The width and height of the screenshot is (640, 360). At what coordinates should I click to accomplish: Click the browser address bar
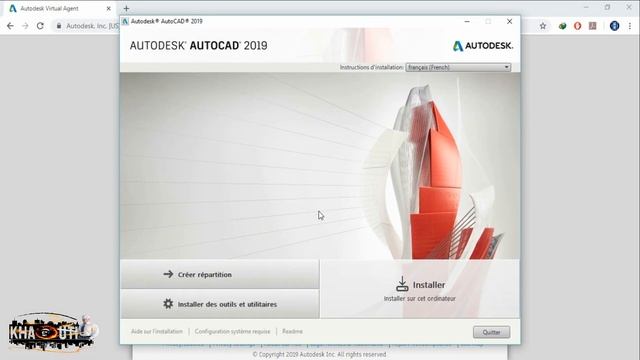(x=86, y=26)
